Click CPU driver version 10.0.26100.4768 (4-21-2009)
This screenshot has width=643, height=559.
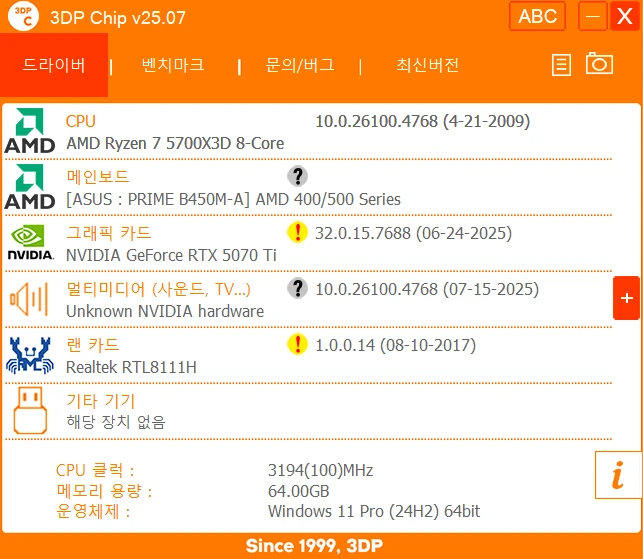tap(423, 121)
